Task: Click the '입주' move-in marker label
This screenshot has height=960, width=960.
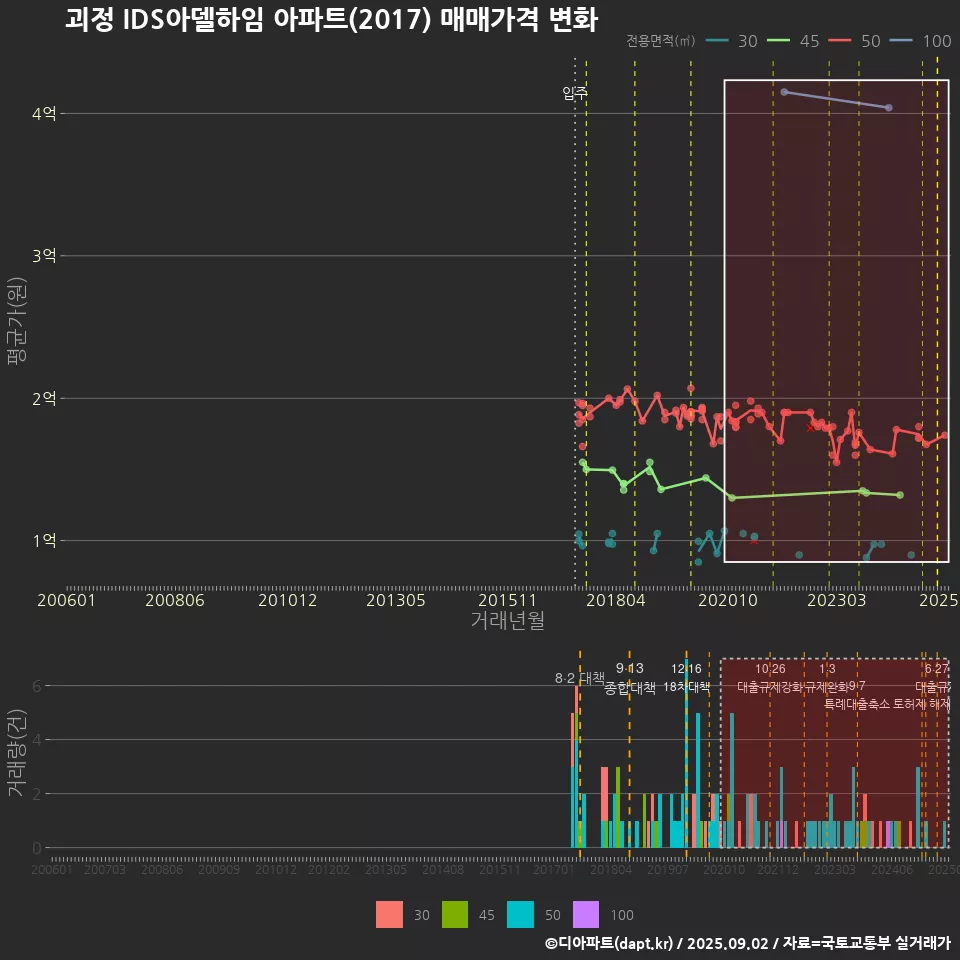Action: tap(575, 93)
